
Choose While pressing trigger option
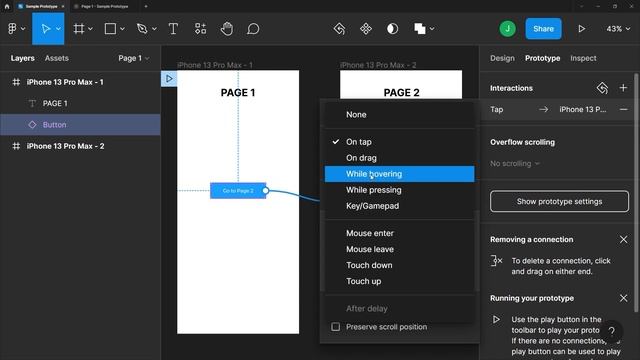pos(399,190)
